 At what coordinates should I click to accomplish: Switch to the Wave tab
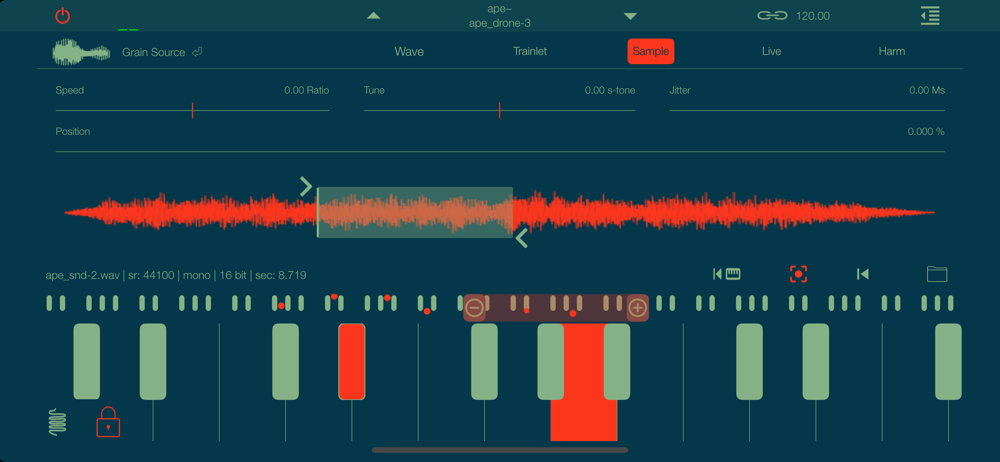409,52
